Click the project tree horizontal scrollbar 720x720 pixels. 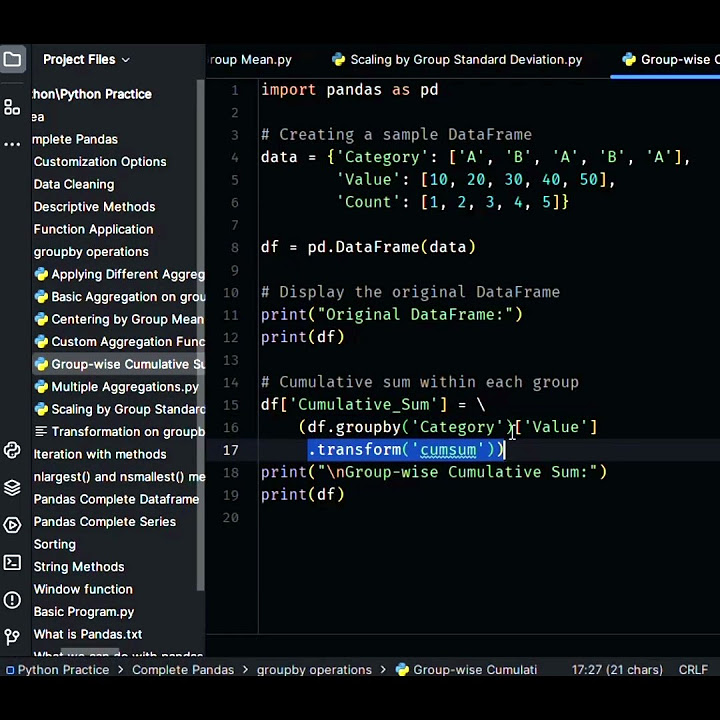click(x=90, y=652)
